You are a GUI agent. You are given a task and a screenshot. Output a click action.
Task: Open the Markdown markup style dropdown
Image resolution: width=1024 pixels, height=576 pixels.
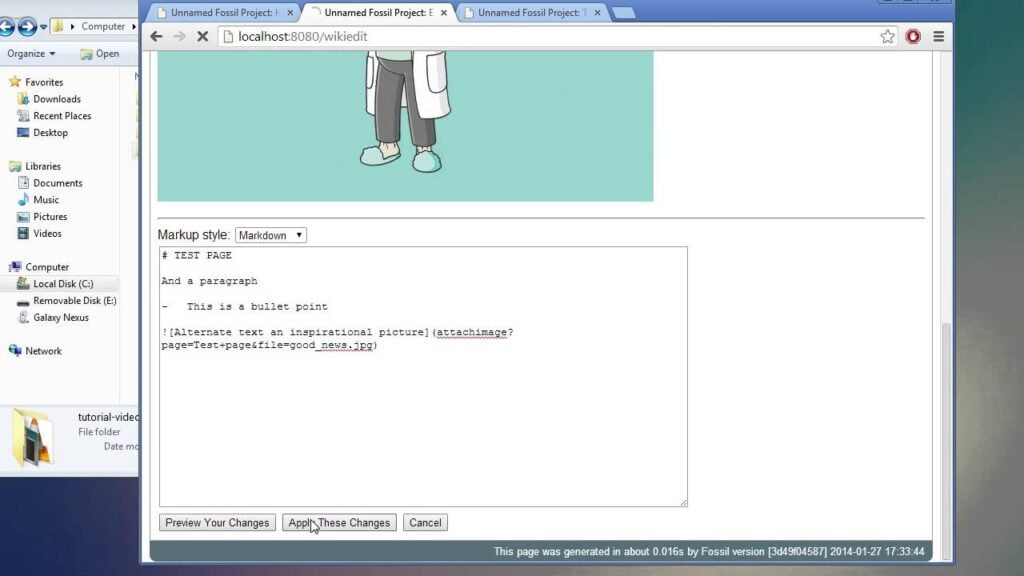pos(270,234)
